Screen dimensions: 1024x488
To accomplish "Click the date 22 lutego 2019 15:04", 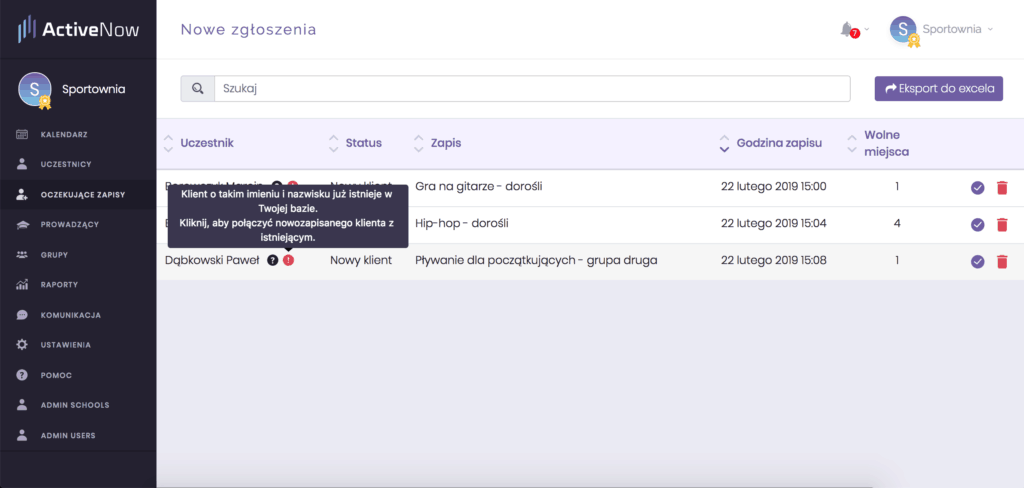I will (774, 223).
